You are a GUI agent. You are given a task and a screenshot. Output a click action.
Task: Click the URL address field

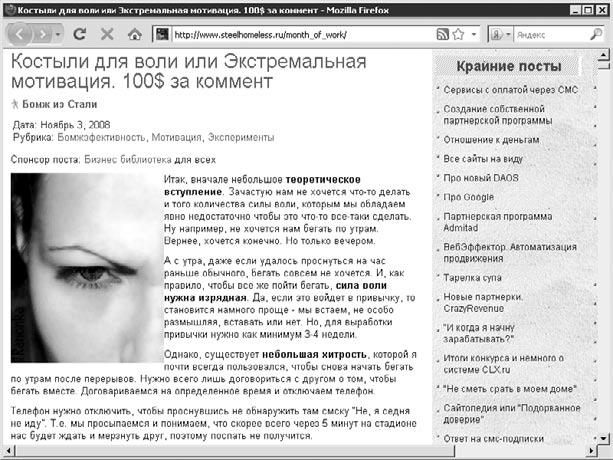pos(300,34)
